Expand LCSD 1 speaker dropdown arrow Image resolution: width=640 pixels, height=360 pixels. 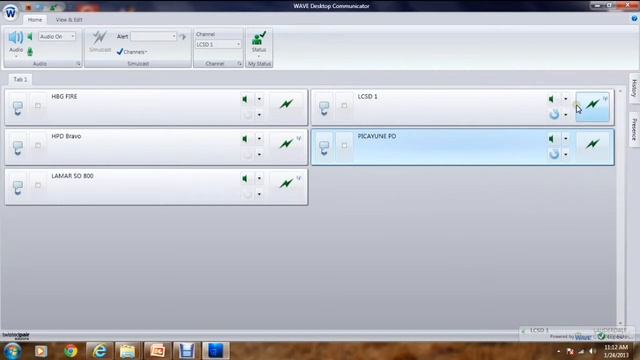(x=566, y=99)
